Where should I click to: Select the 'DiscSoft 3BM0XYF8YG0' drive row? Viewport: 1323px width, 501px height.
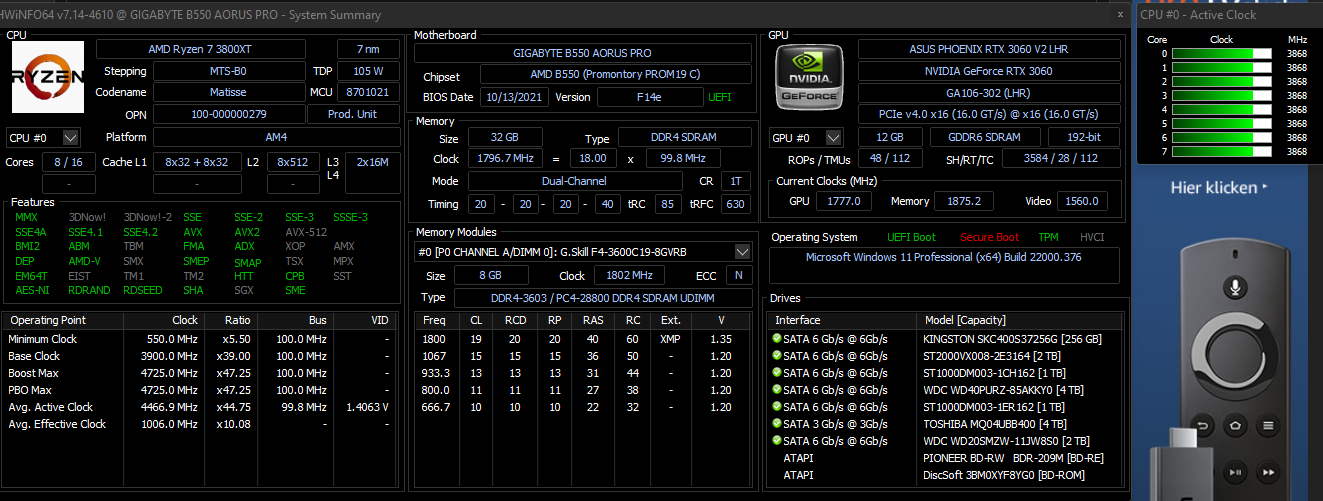click(x=948, y=475)
